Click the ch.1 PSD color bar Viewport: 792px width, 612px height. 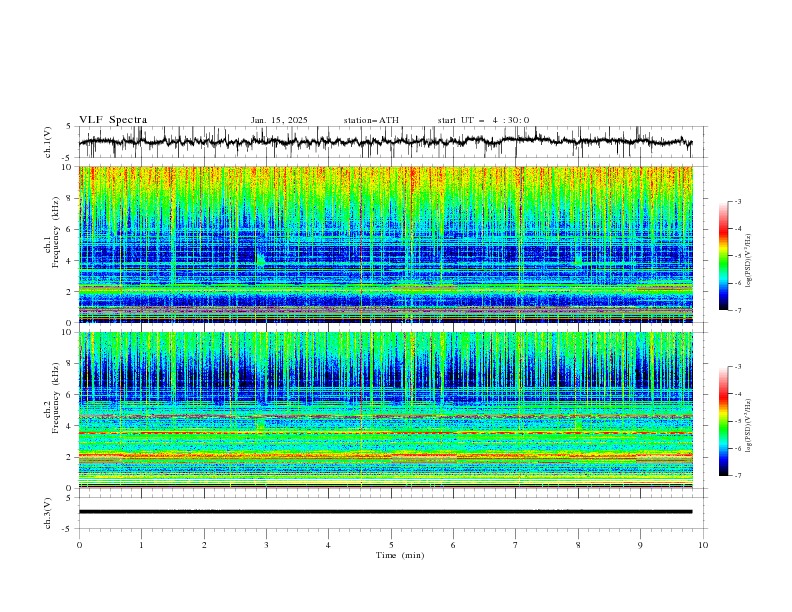click(724, 256)
